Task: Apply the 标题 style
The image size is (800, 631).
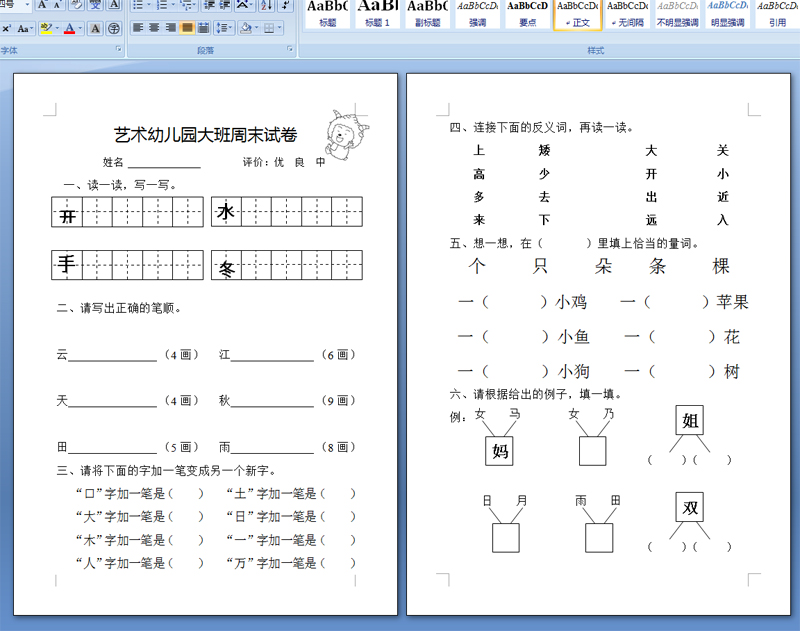Action: click(x=327, y=14)
